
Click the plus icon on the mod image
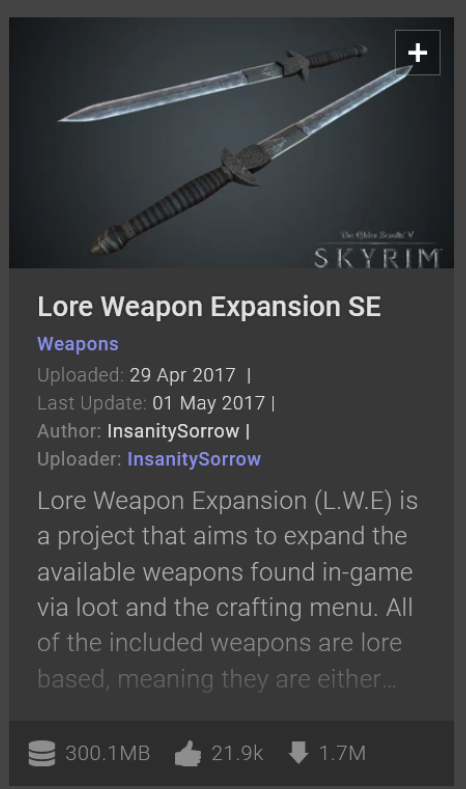pyautogui.click(x=418, y=52)
